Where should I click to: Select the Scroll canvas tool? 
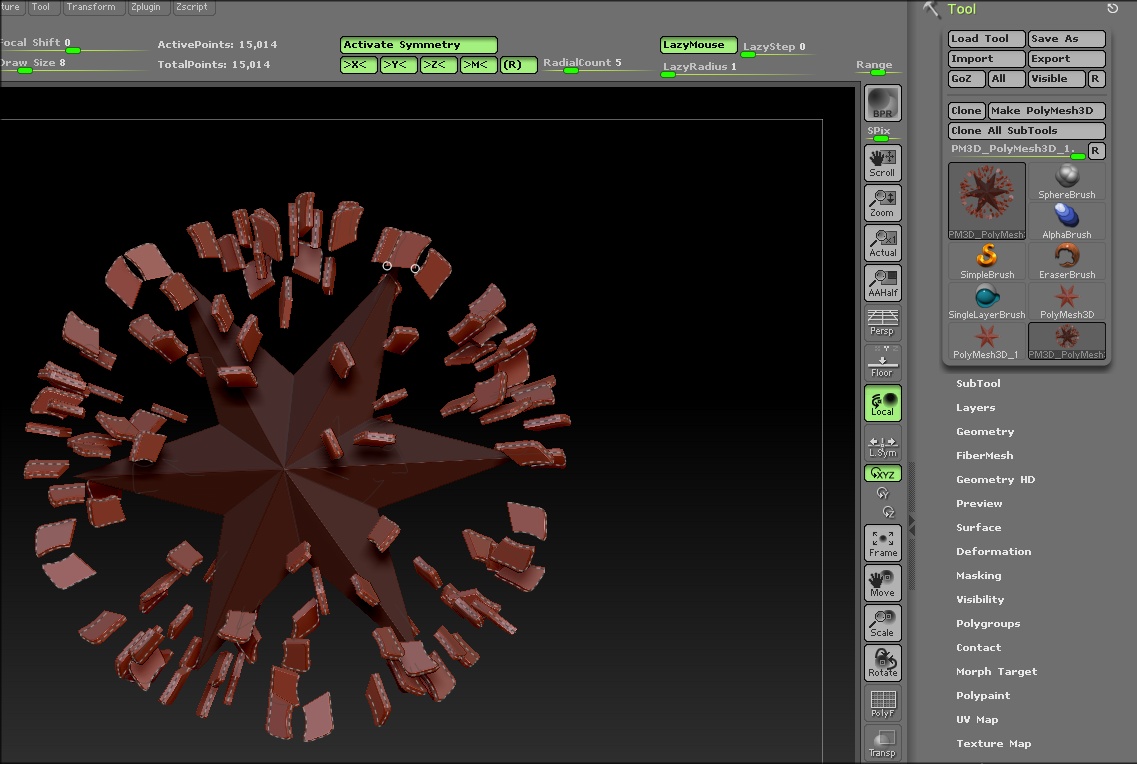click(x=882, y=163)
